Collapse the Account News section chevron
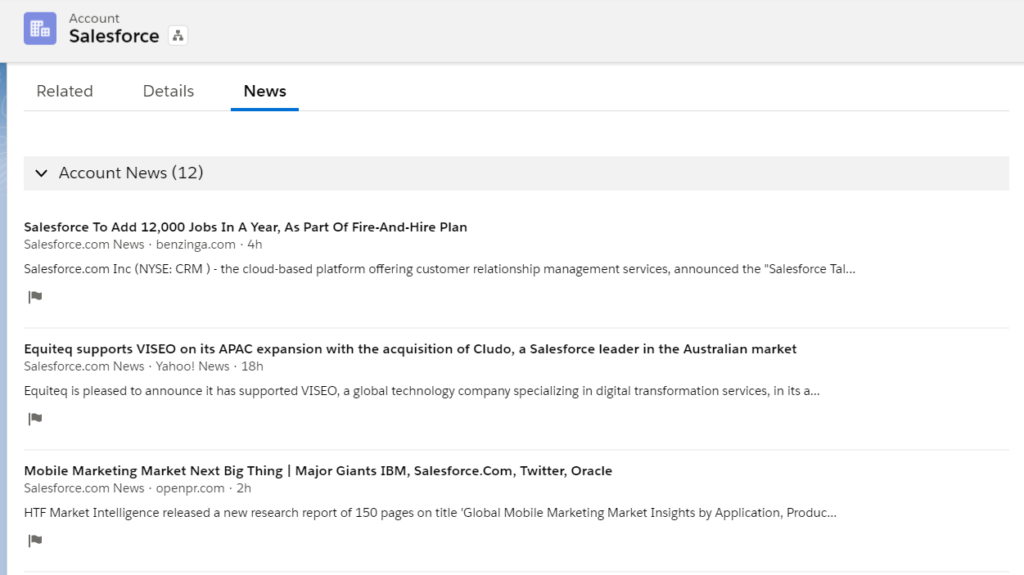The image size is (1024, 575). pyautogui.click(x=41, y=173)
